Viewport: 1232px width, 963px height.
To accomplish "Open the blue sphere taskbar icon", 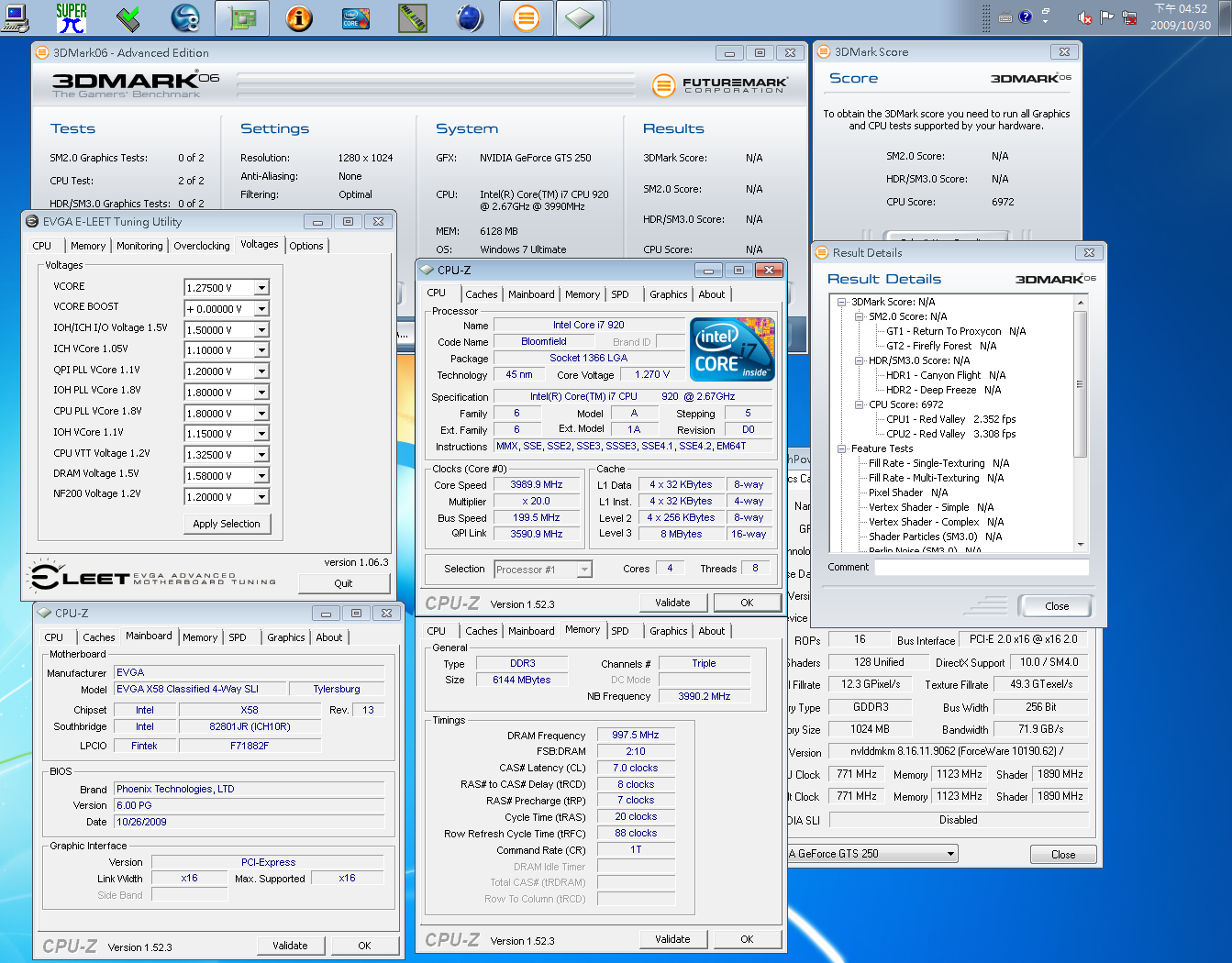I will click(x=470, y=17).
